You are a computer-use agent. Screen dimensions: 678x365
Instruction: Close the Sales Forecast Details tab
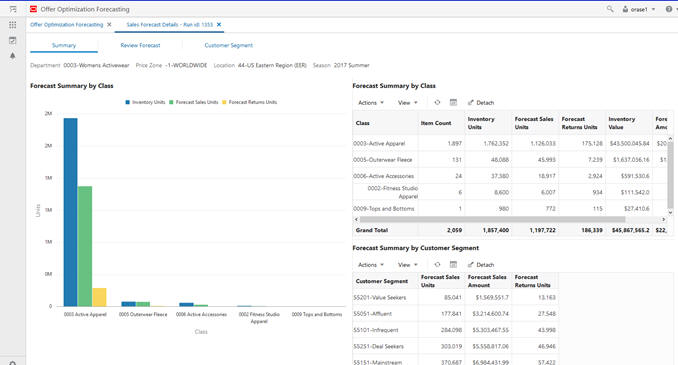219,25
